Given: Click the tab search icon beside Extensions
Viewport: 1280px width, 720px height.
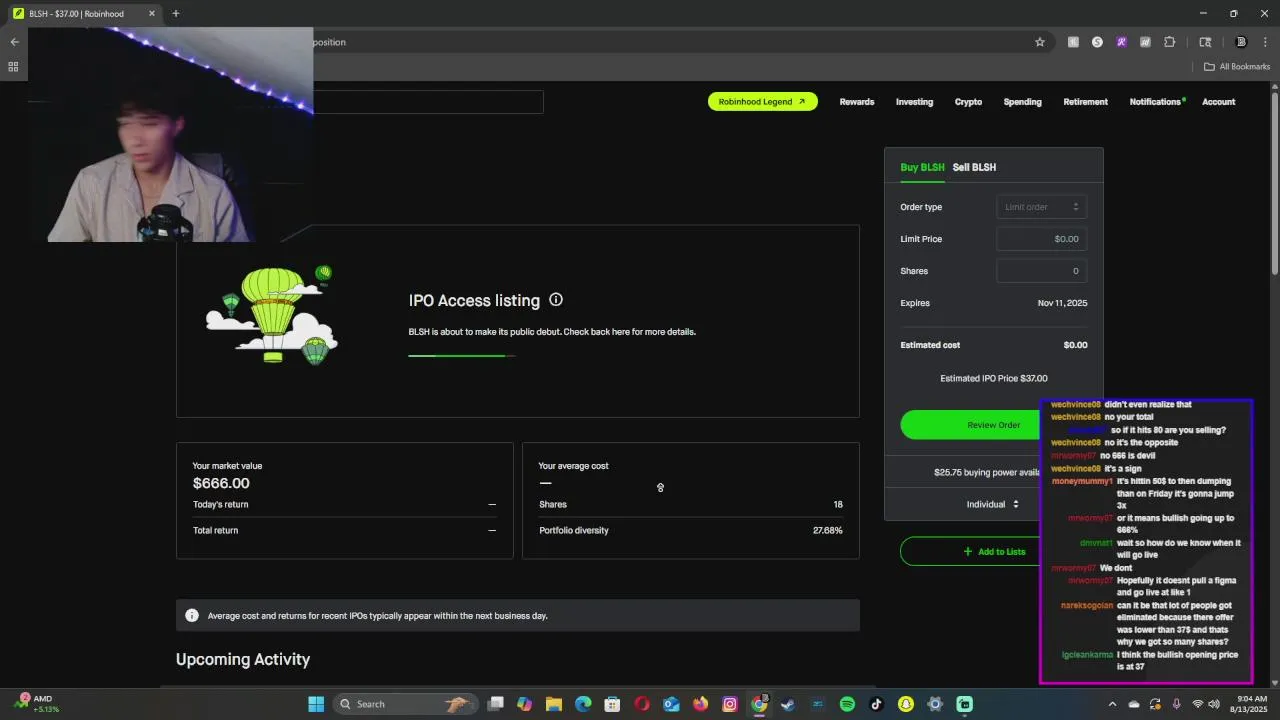Looking at the screenshot, I should 1205,42.
